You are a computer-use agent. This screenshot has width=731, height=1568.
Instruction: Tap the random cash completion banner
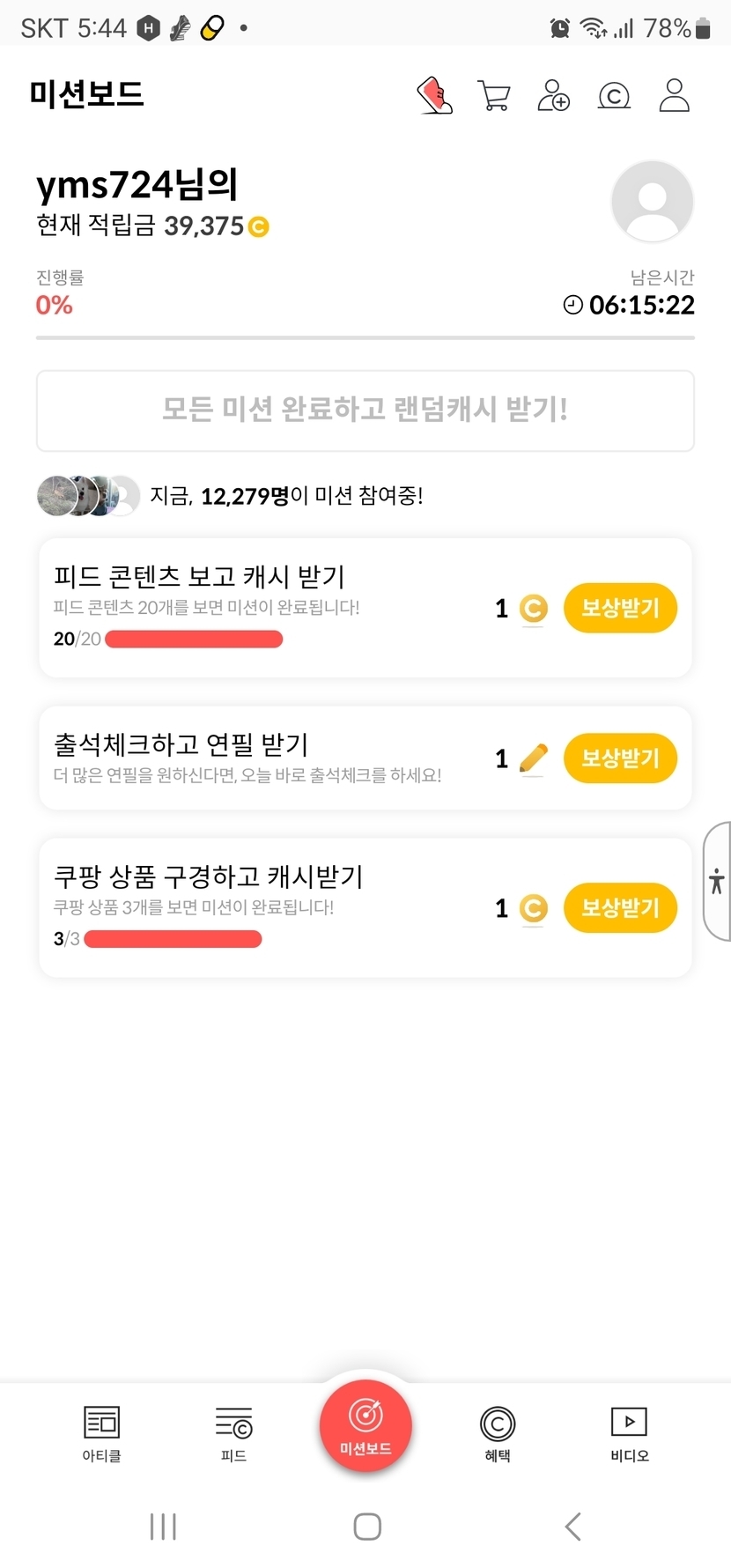click(x=365, y=410)
